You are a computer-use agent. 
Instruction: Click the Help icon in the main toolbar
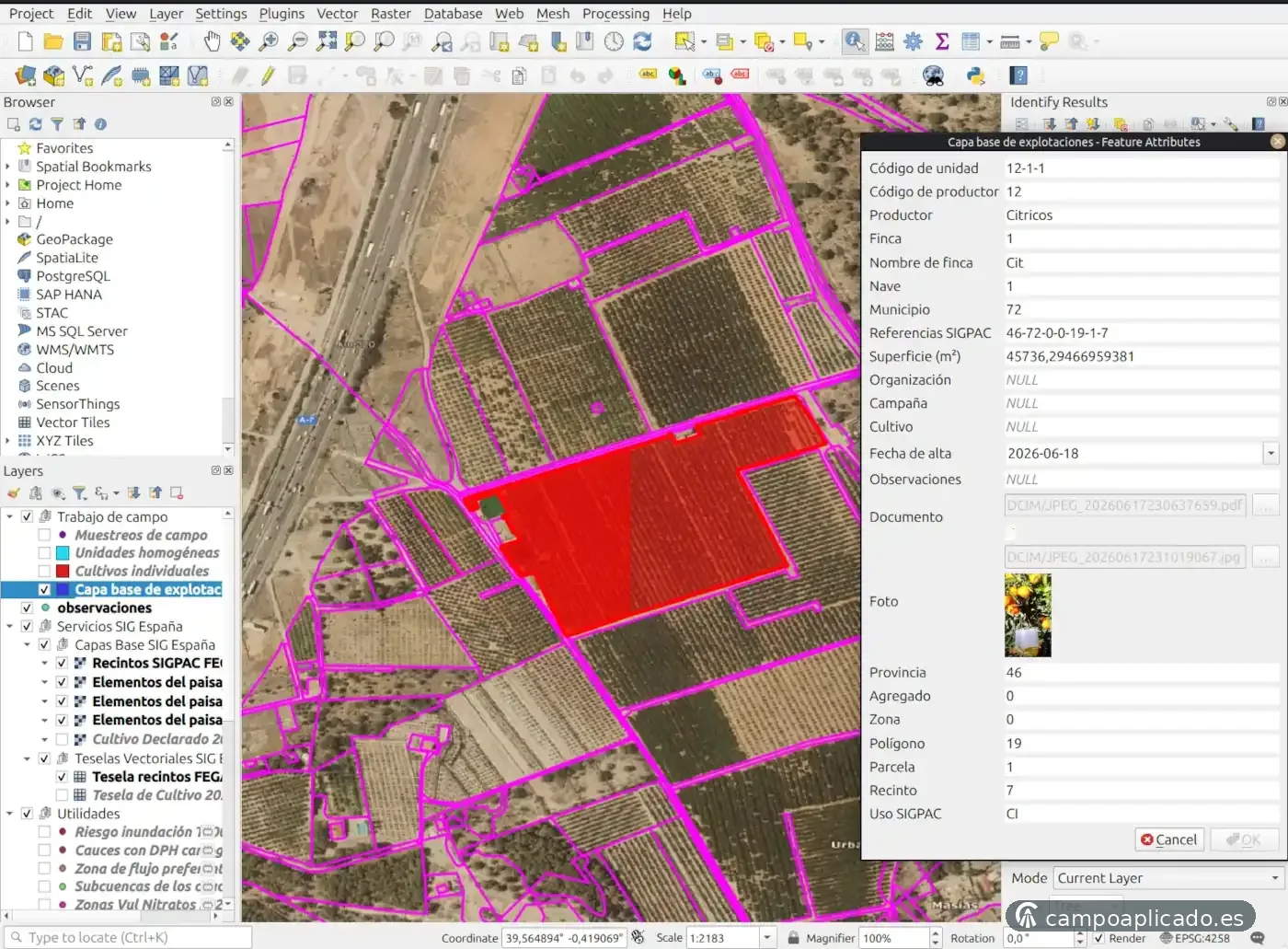(1018, 75)
